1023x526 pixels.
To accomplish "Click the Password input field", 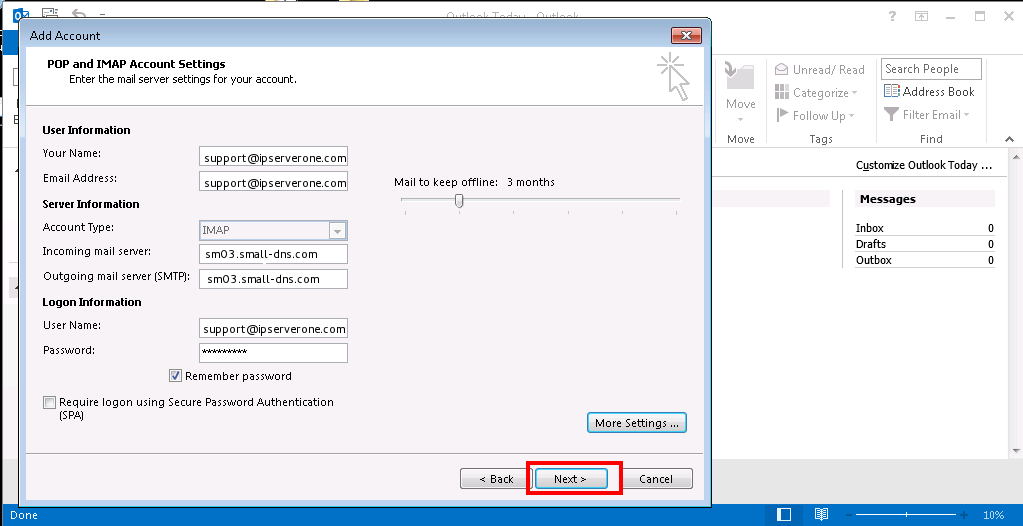I will tap(273, 352).
